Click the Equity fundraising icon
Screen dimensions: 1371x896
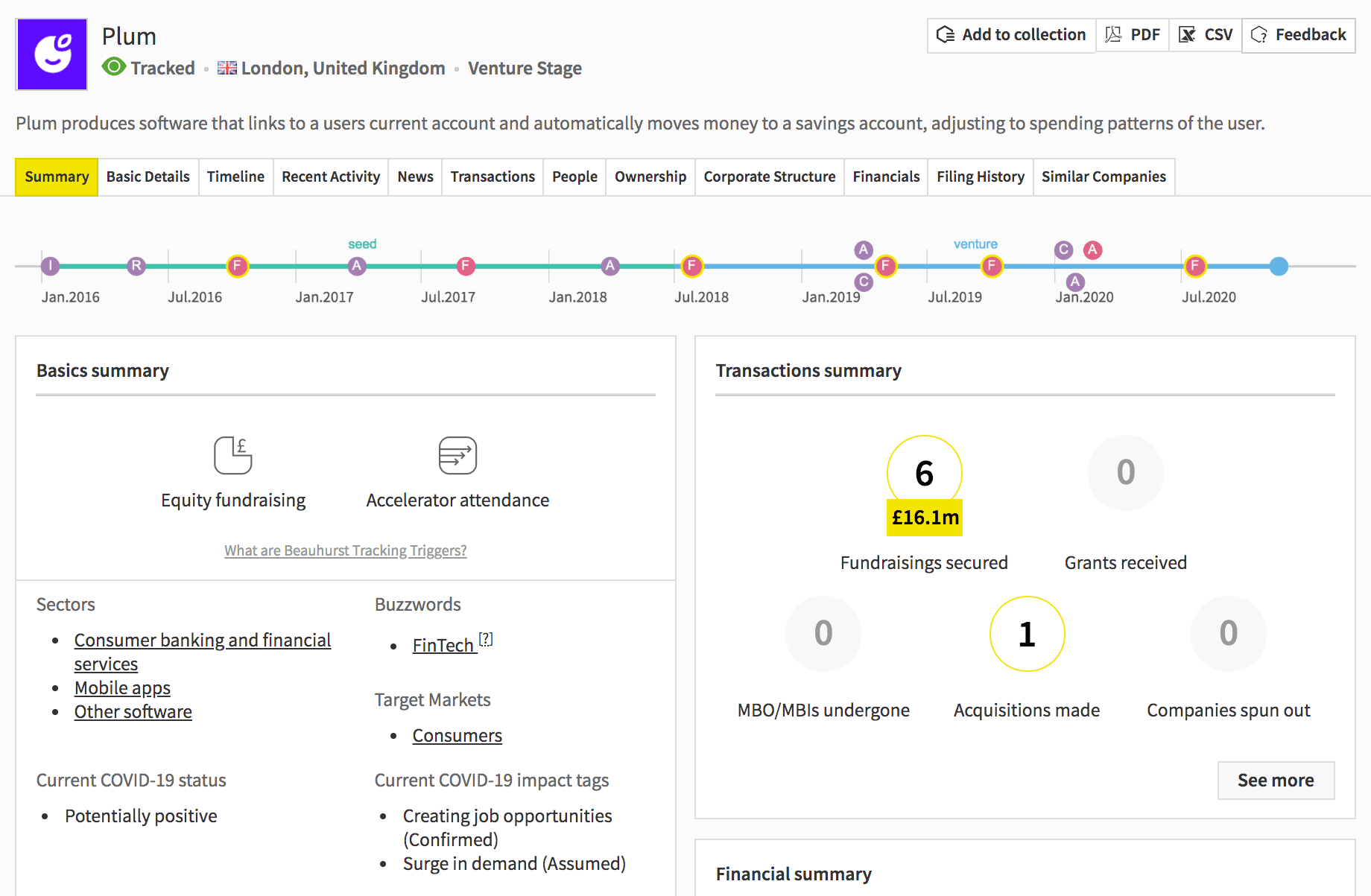pyautogui.click(x=233, y=455)
